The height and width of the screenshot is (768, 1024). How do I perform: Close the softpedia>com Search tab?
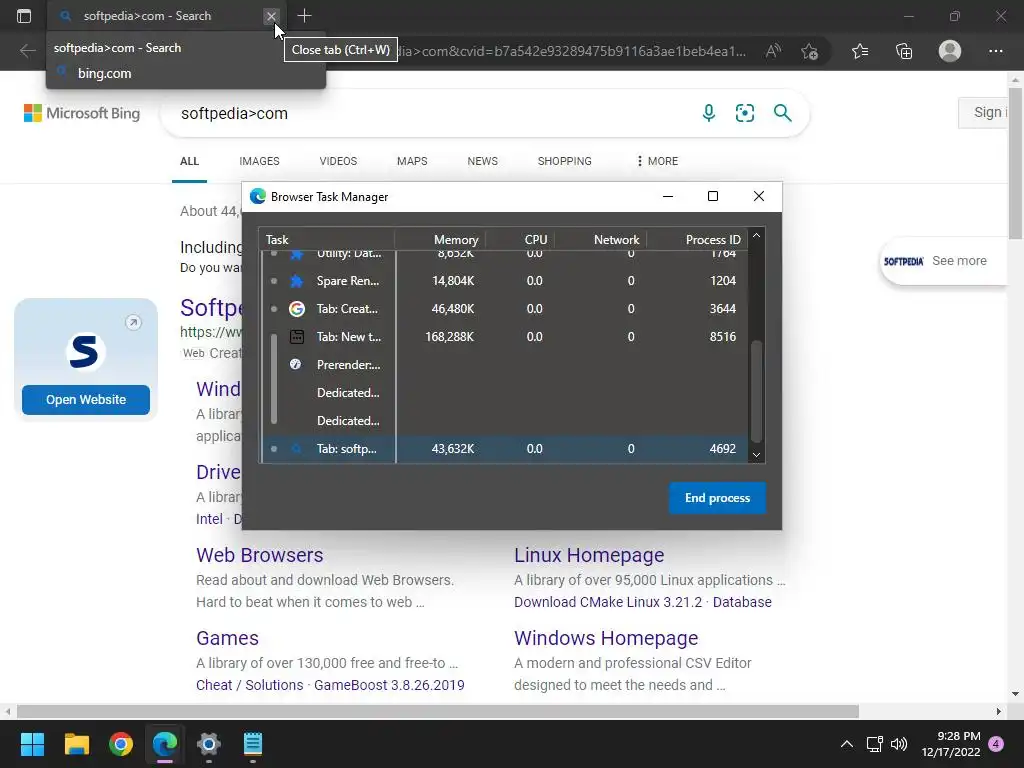pyautogui.click(x=271, y=16)
